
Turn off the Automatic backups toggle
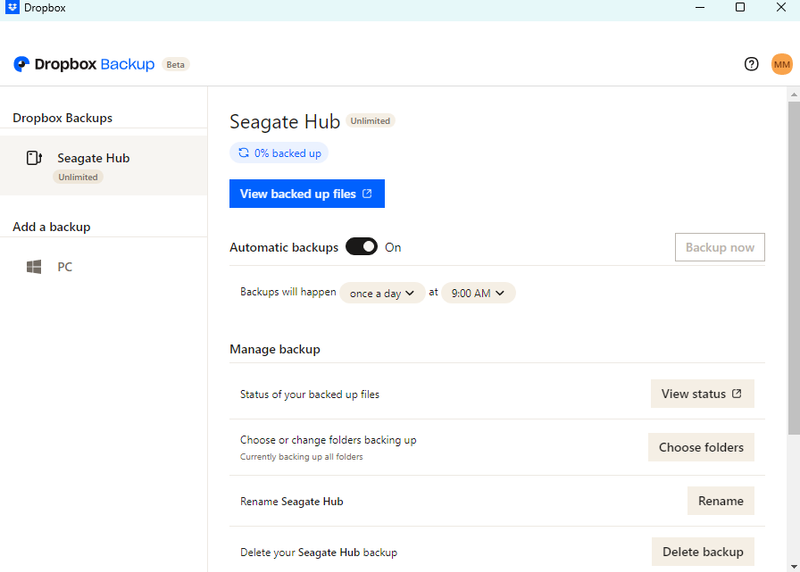click(361, 247)
